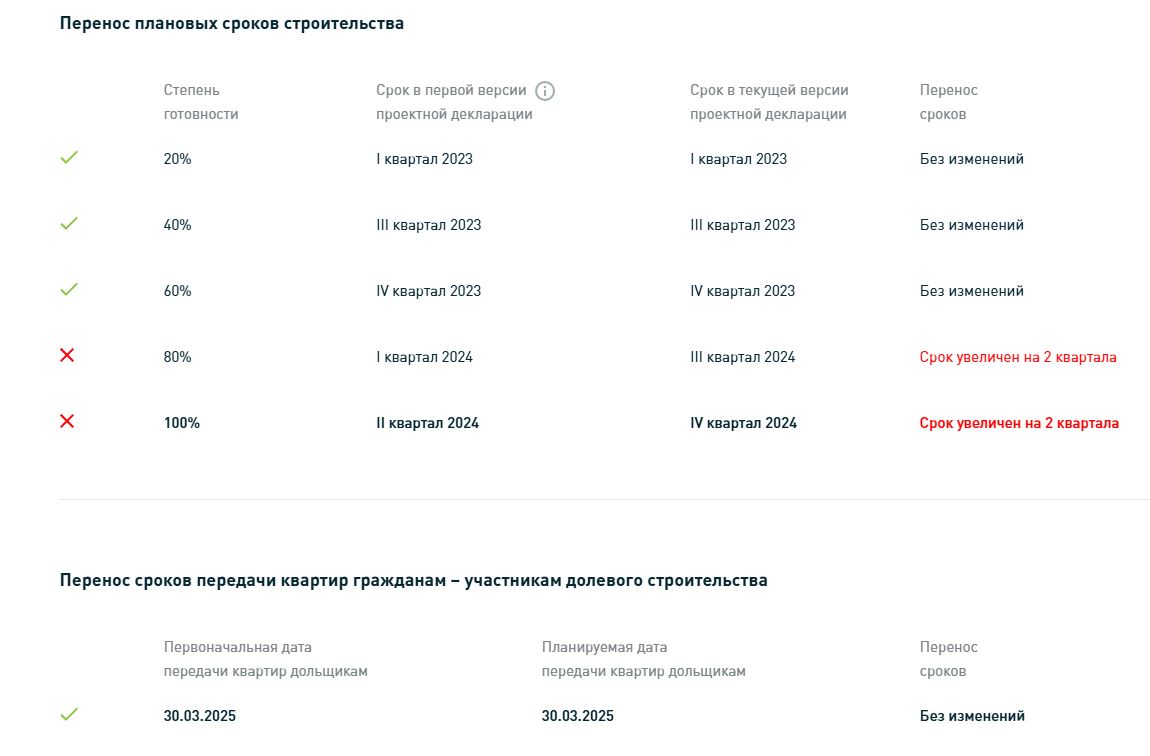Click the green checkmark in the 60% row

69,289
